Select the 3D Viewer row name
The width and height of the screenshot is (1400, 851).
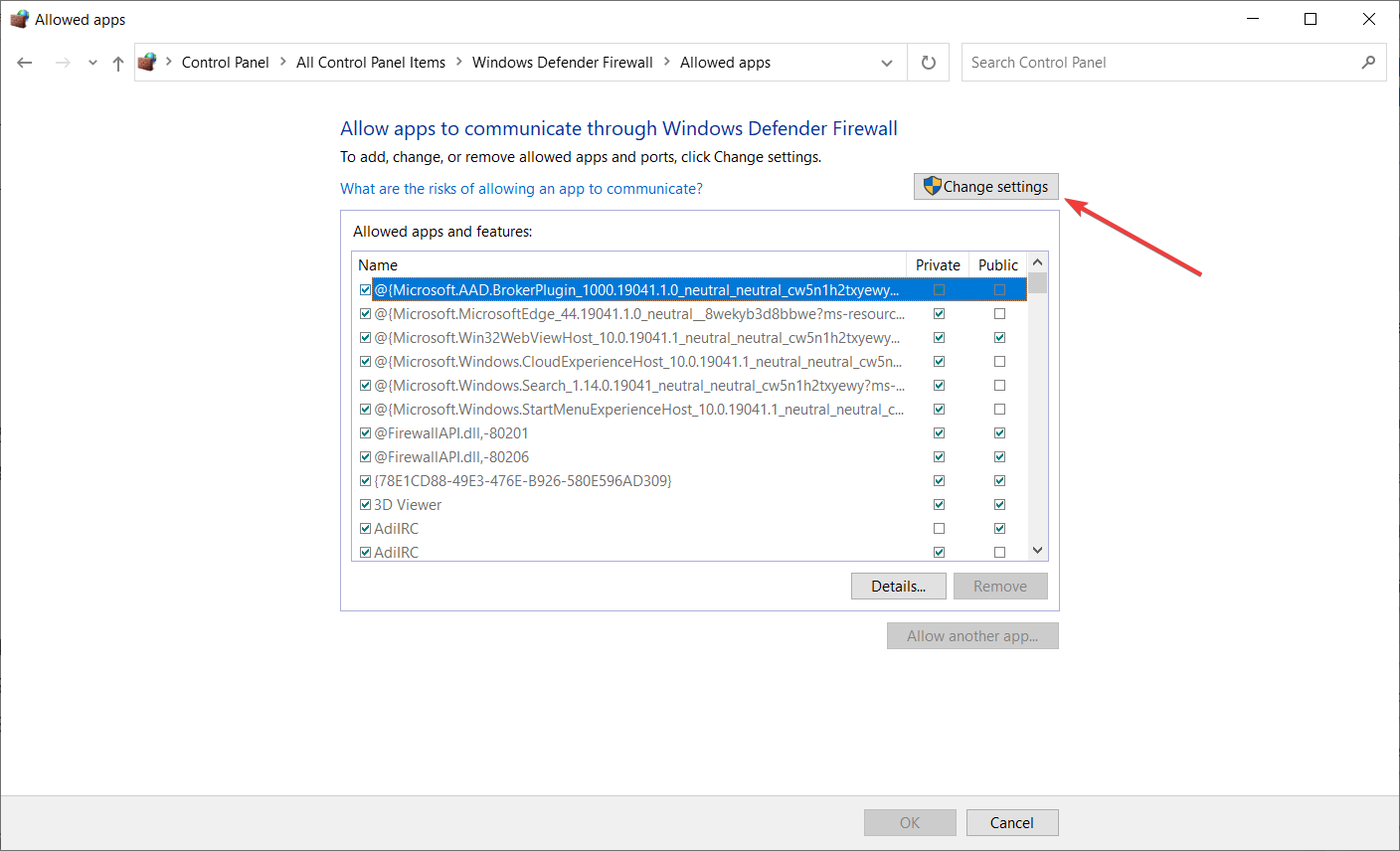coord(408,505)
